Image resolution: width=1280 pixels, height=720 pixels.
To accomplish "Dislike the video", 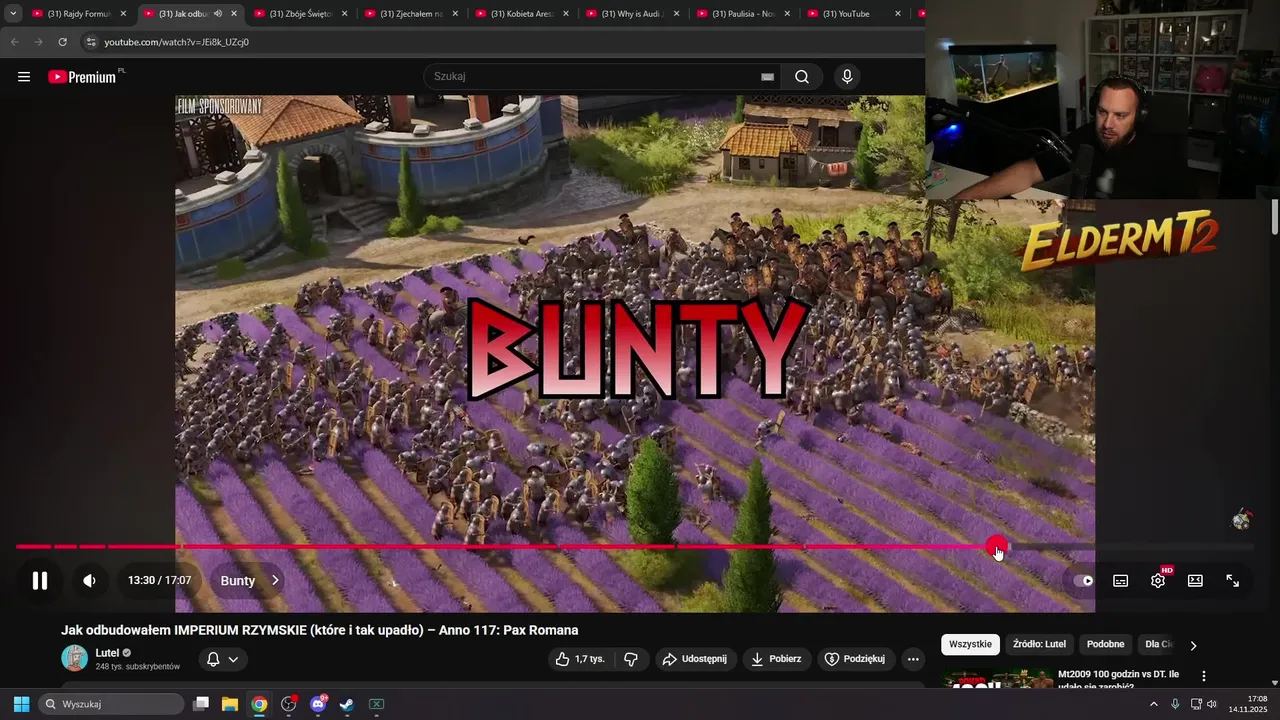I will pos(631,659).
